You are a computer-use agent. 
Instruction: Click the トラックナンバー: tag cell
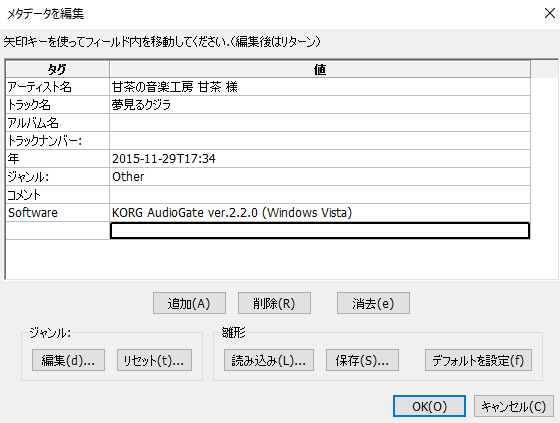click(x=58, y=141)
